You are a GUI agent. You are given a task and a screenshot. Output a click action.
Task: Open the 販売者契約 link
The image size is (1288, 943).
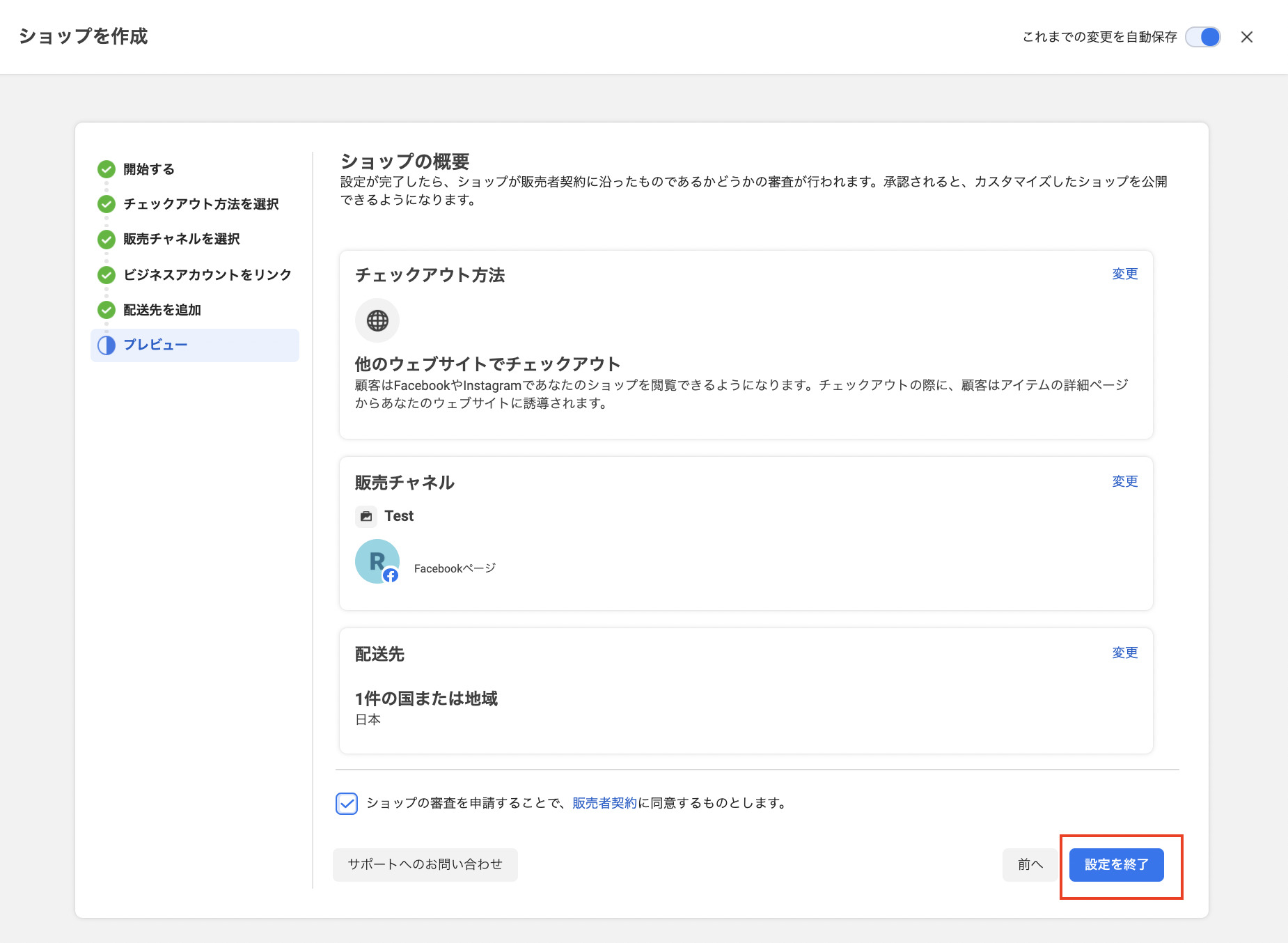click(604, 803)
